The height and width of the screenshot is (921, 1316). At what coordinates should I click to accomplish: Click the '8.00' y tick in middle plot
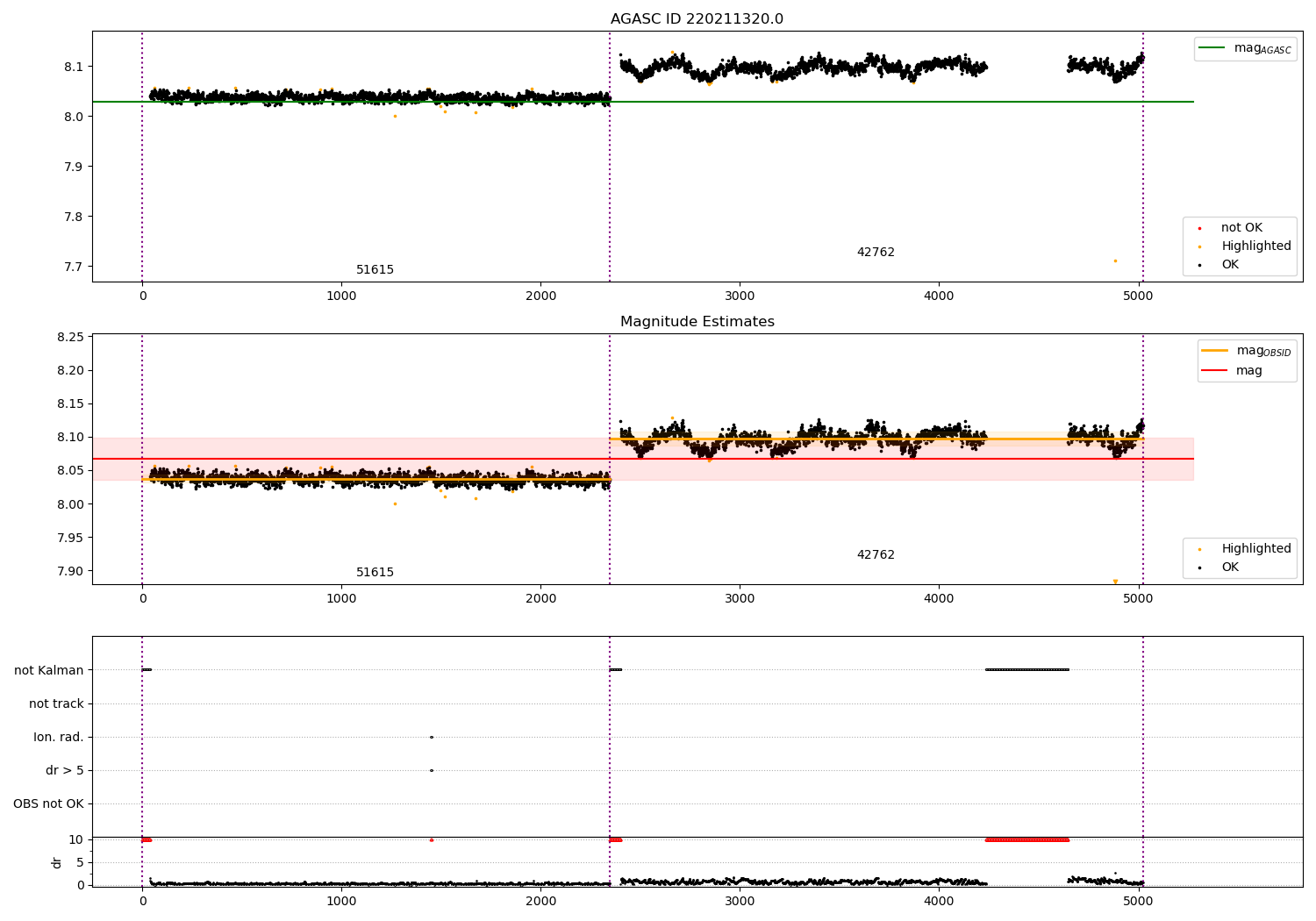[69, 504]
